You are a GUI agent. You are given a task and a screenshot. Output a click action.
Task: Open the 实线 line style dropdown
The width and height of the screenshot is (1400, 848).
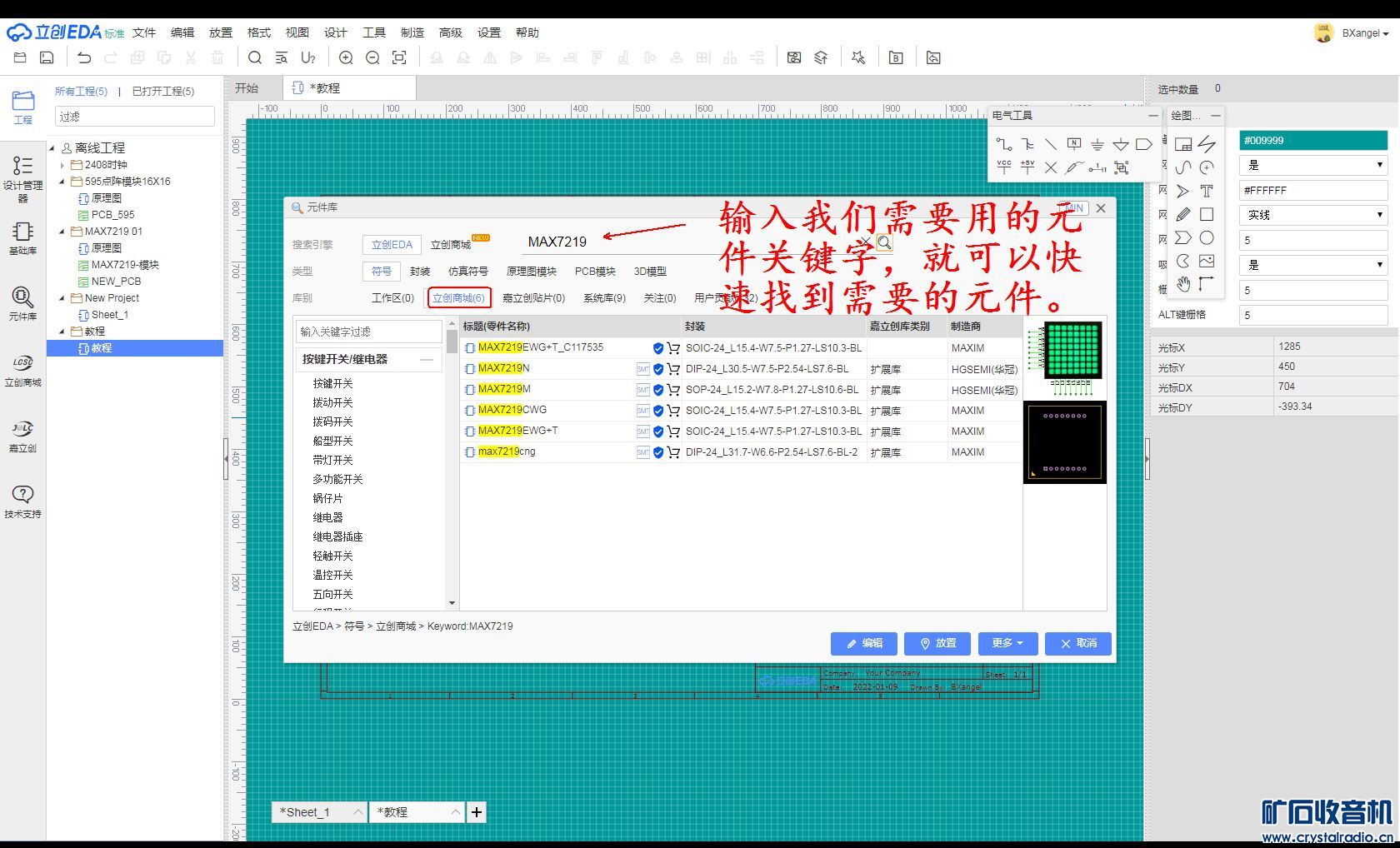coord(1312,215)
